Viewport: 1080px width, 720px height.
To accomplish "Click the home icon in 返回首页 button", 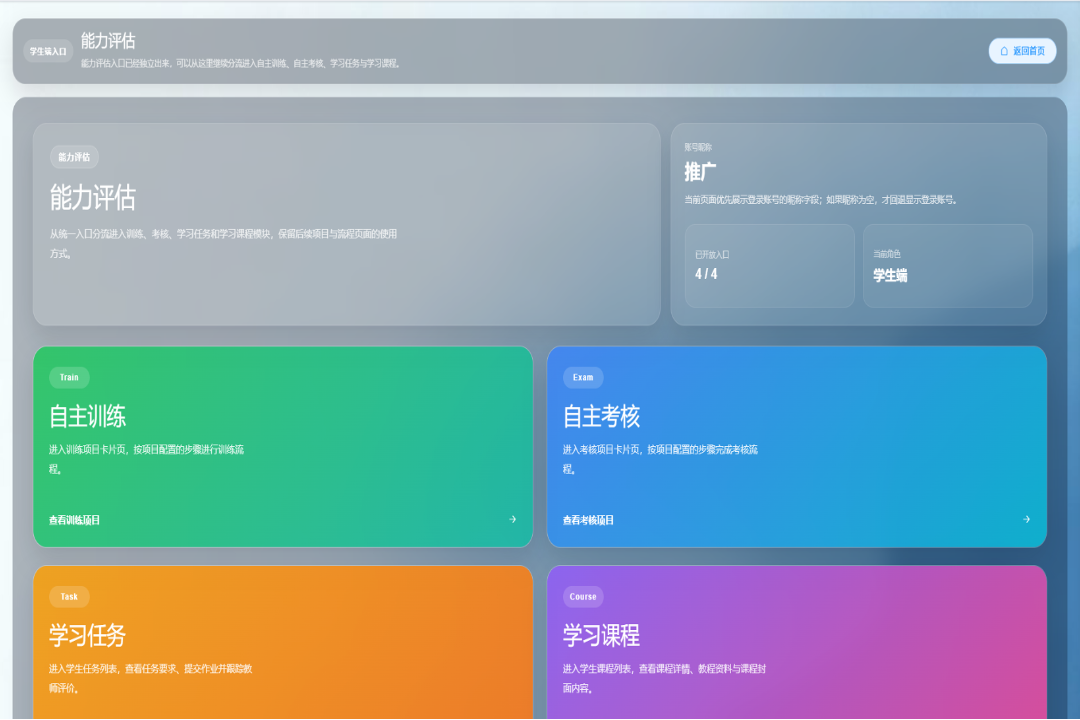I will coord(1004,51).
